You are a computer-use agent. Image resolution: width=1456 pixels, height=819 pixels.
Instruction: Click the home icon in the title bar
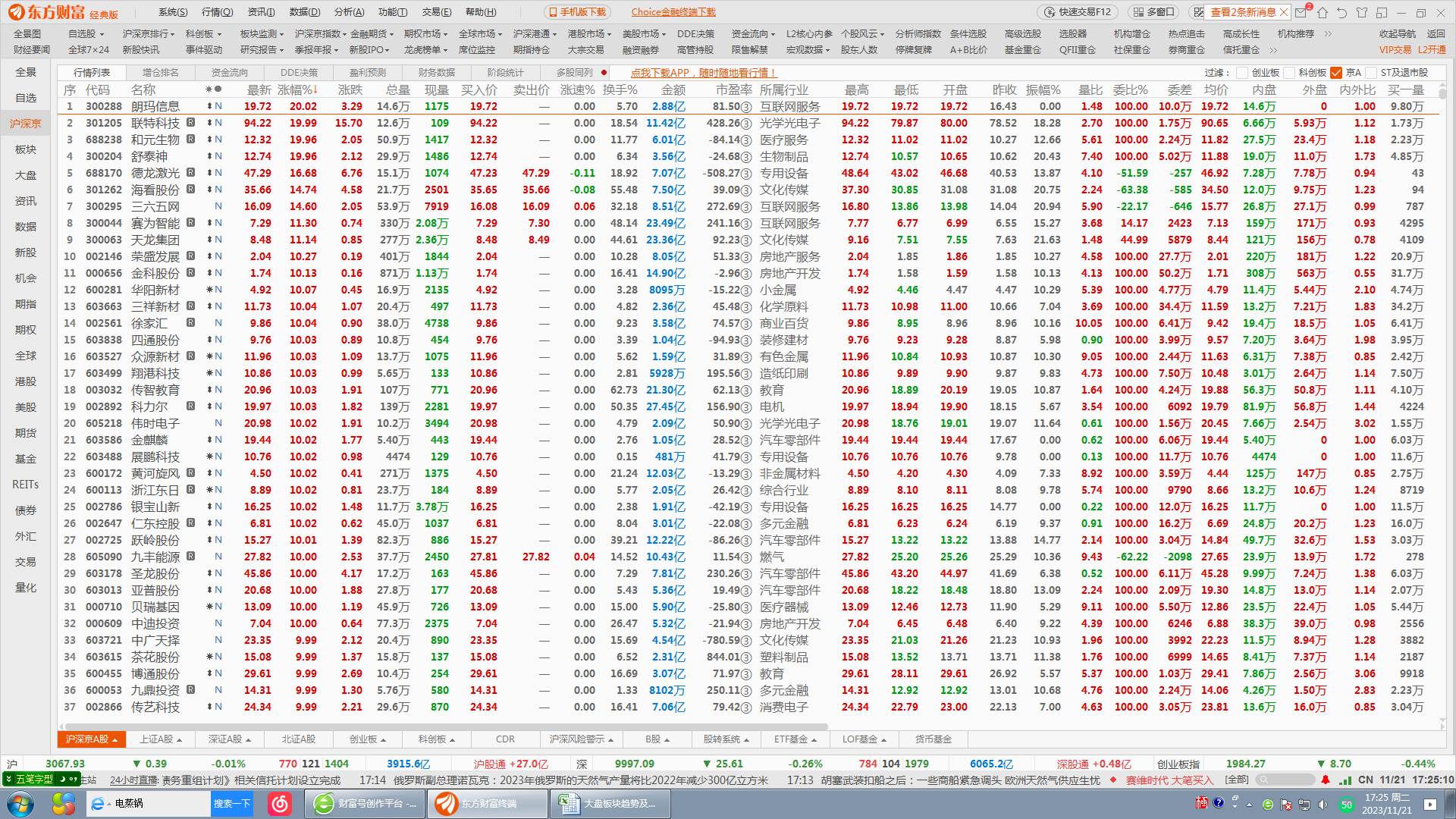point(1323,12)
